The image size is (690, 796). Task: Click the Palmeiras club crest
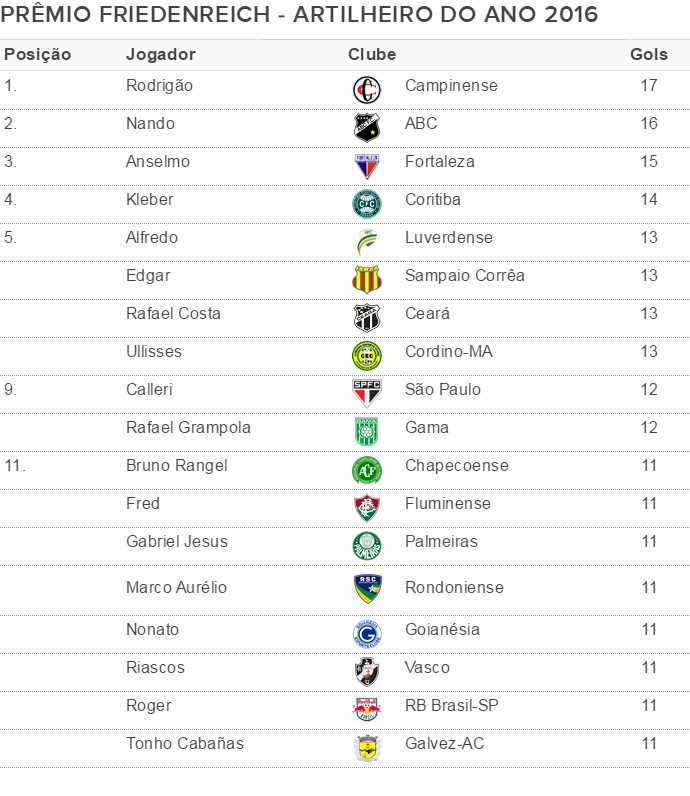367,545
